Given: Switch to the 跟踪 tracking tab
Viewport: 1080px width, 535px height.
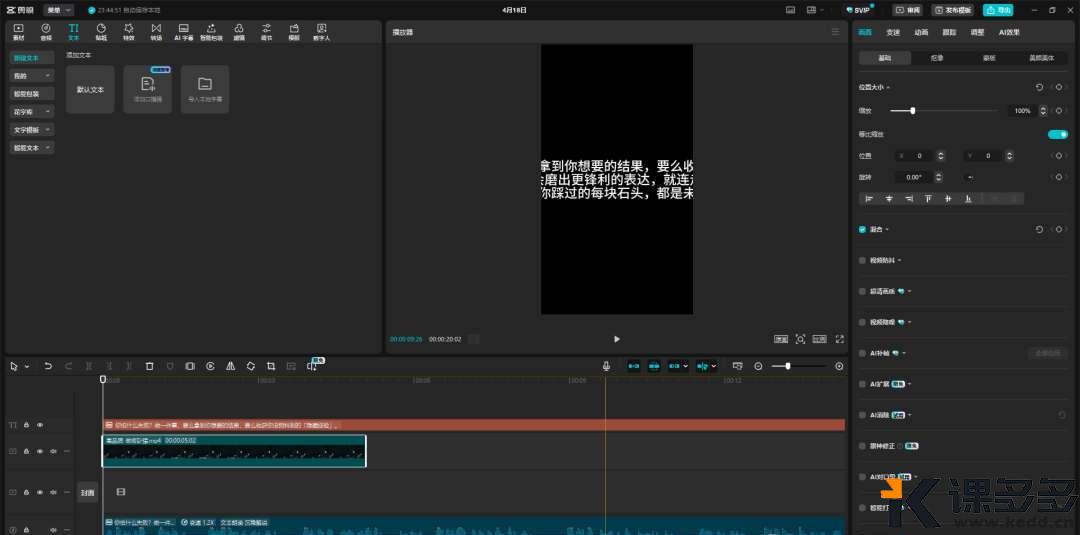Looking at the screenshot, I should 949,32.
